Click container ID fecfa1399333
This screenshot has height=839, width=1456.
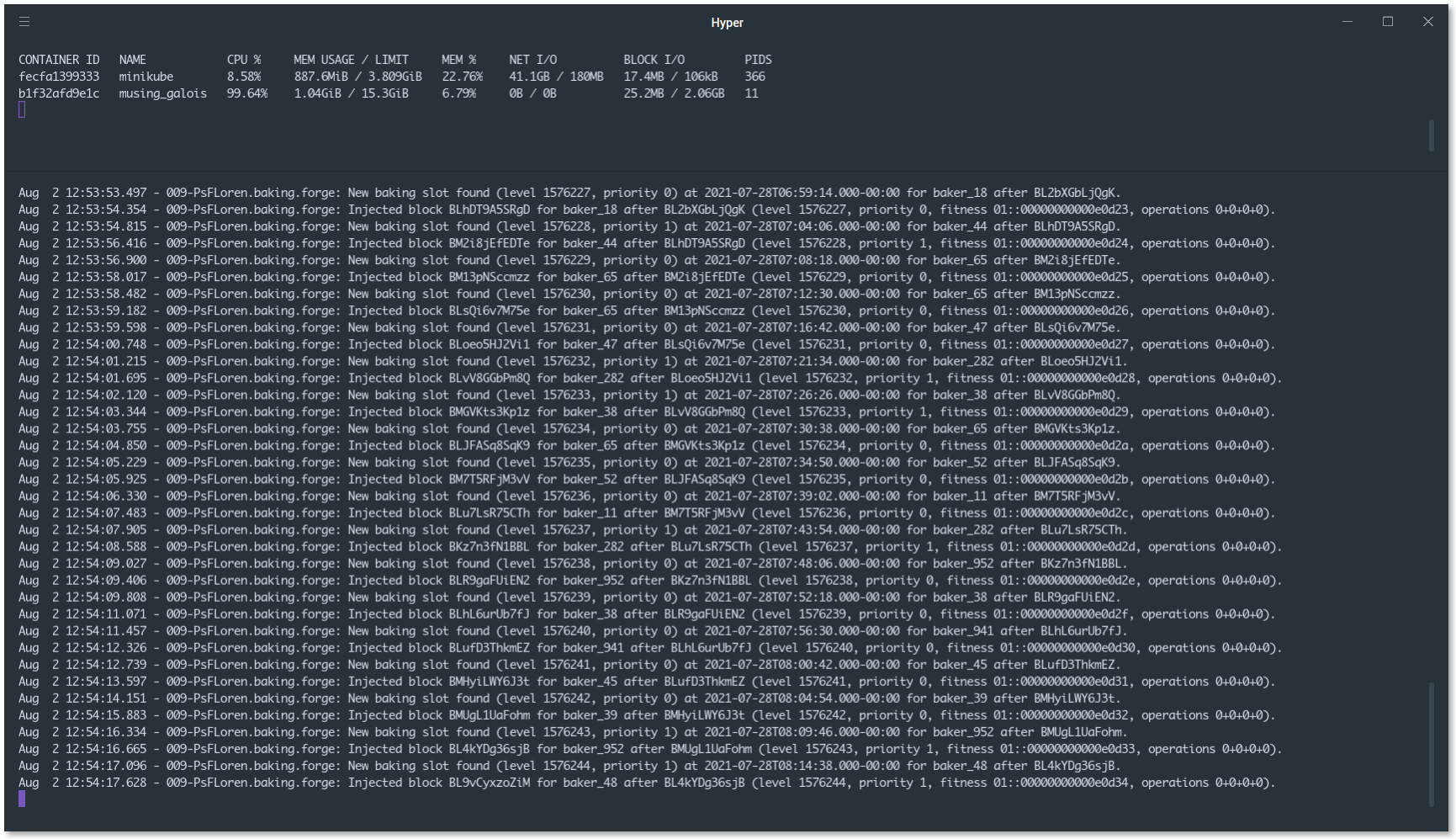(59, 77)
